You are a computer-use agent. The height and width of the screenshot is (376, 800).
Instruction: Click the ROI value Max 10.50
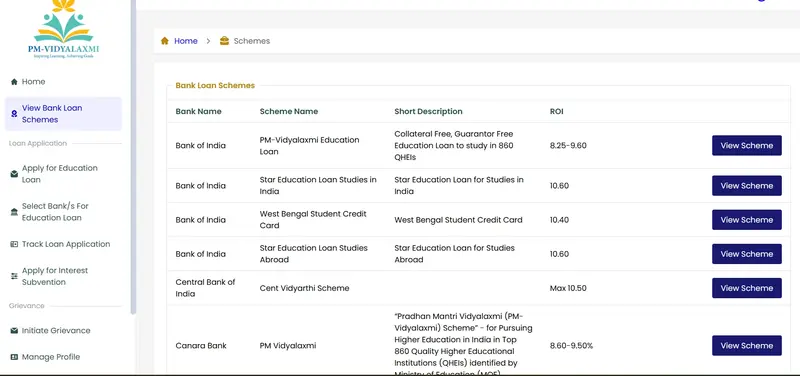tap(568, 288)
